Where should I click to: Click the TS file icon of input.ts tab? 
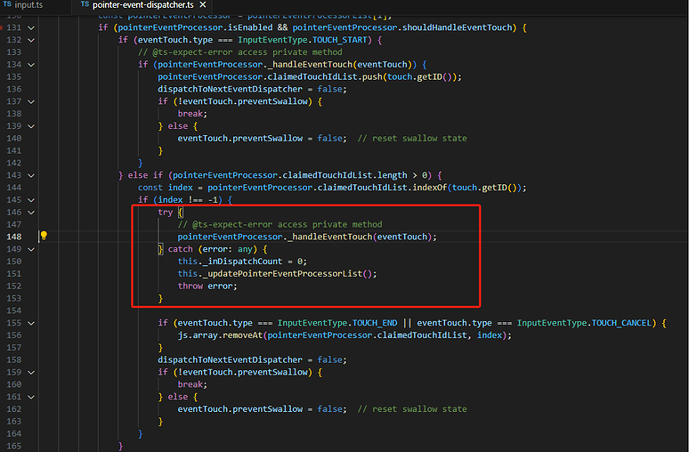coord(7,4)
